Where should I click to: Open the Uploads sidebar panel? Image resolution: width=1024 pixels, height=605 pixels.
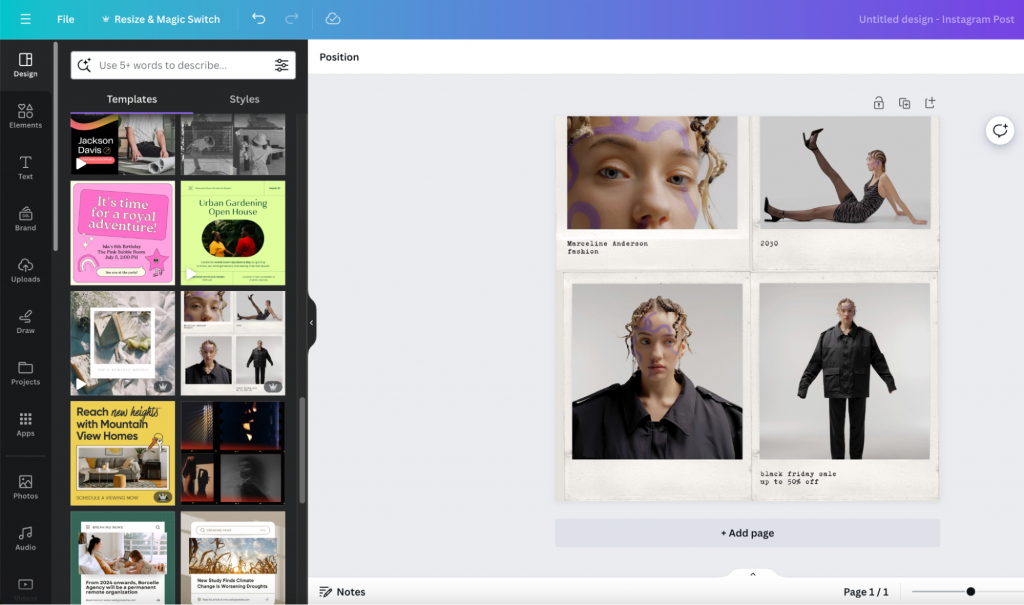[25, 270]
